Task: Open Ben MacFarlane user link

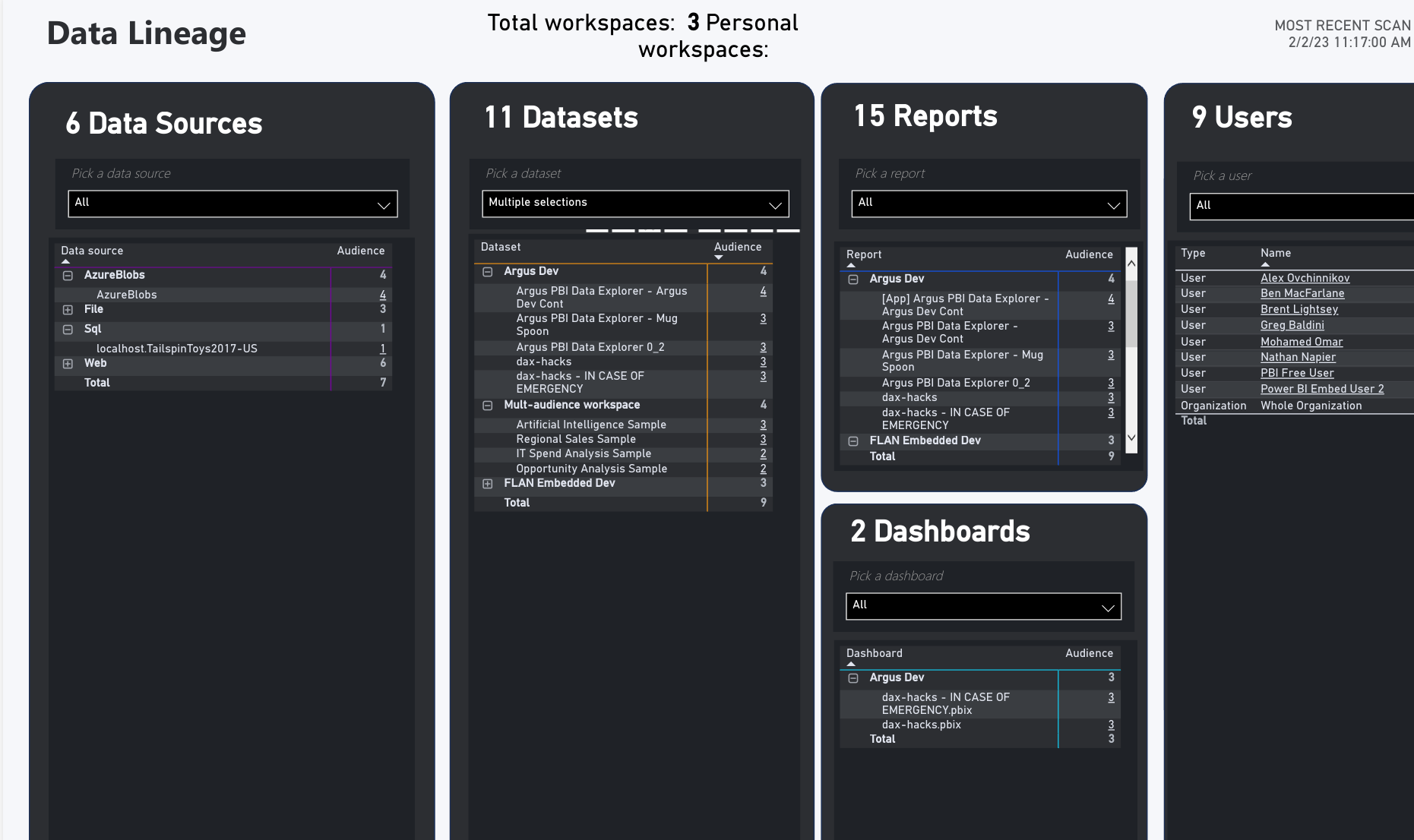Action: 1302,293
